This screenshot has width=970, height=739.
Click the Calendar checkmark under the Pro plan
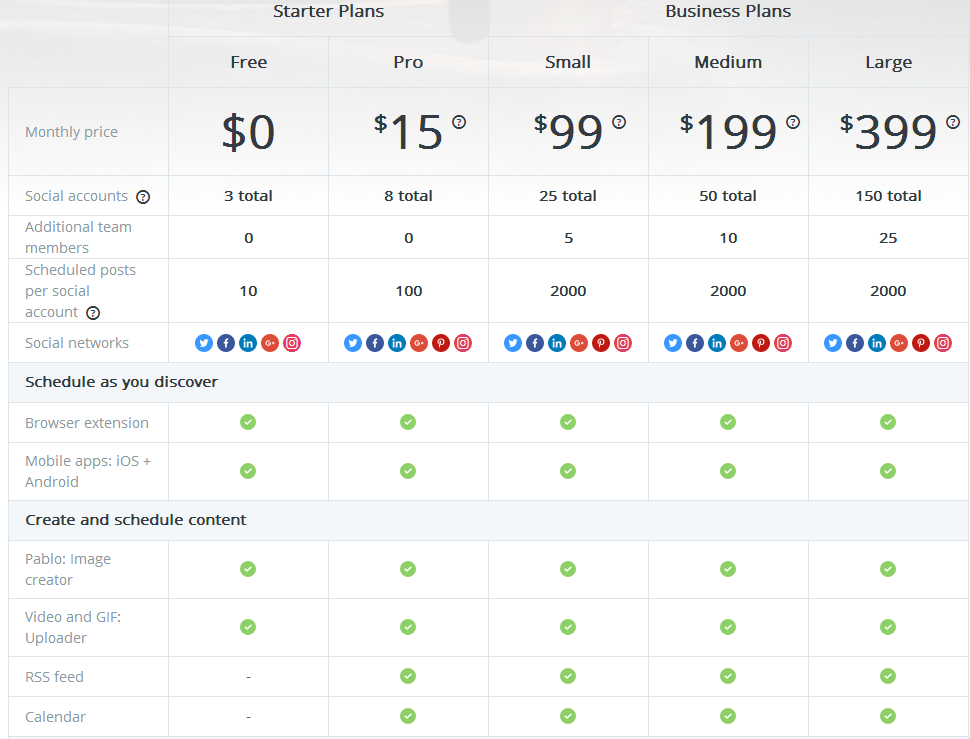[x=408, y=716]
